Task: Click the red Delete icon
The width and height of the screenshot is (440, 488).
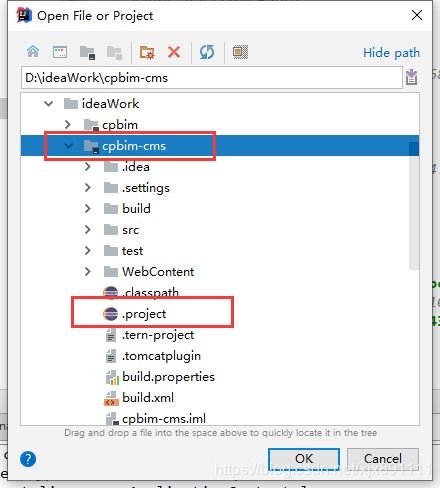Action: coord(174,52)
